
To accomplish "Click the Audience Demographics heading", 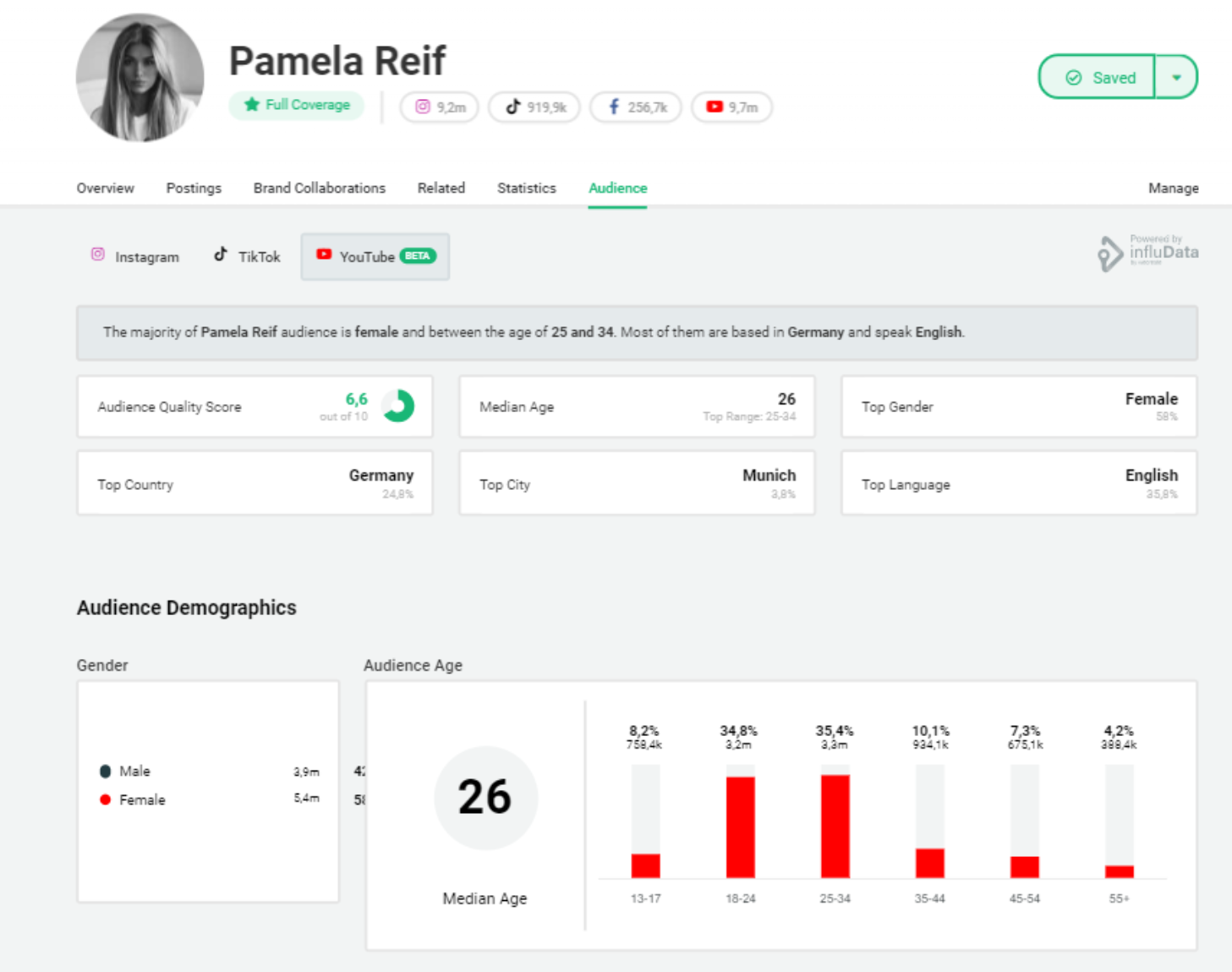I will [x=187, y=607].
